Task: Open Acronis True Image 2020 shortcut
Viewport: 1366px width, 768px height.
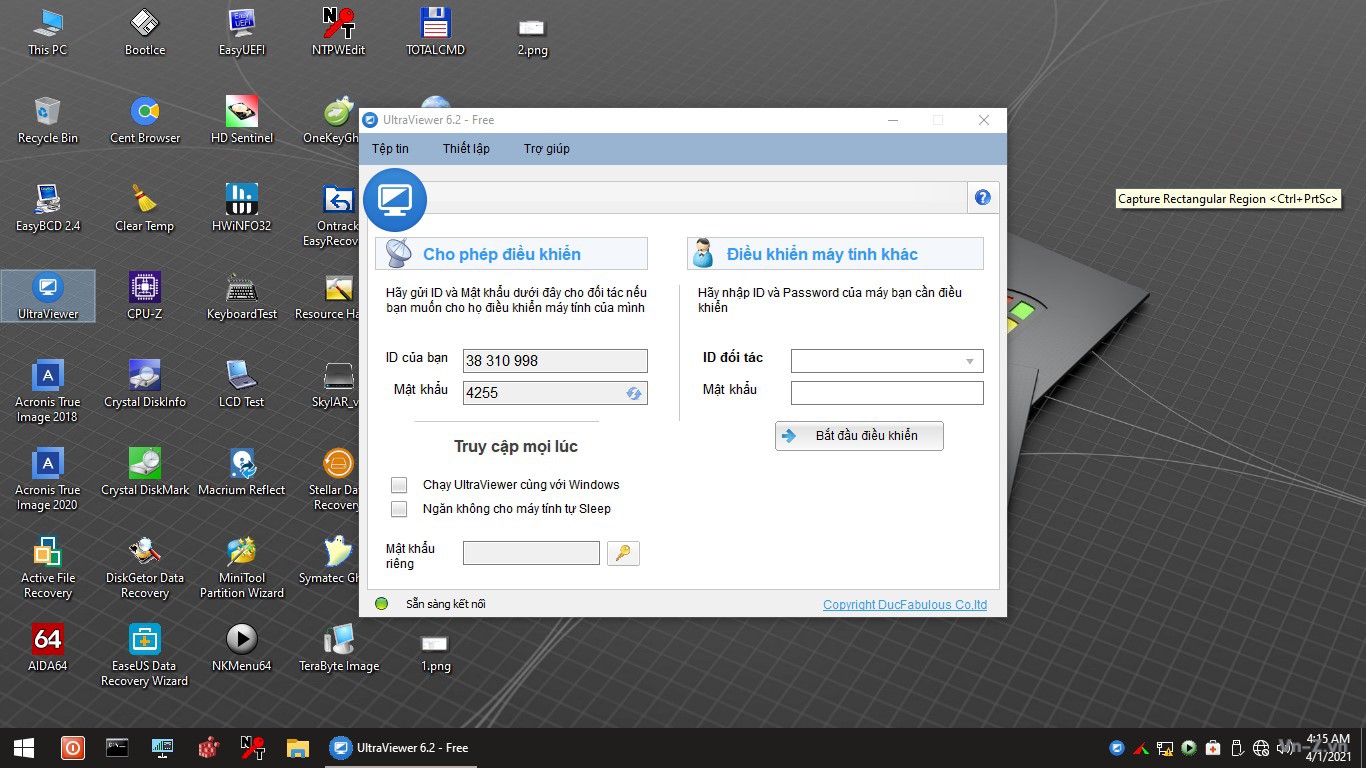Action: click(47, 479)
